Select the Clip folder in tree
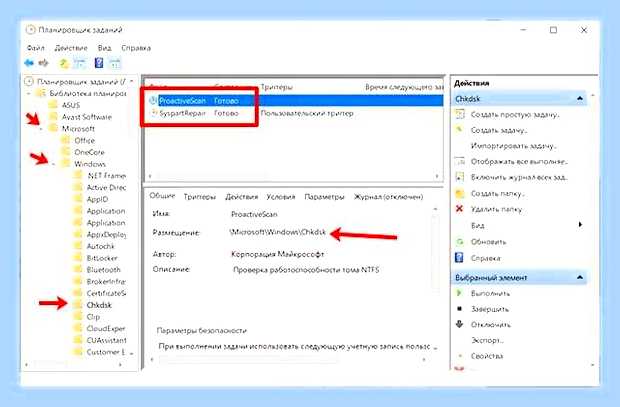 point(93,317)
